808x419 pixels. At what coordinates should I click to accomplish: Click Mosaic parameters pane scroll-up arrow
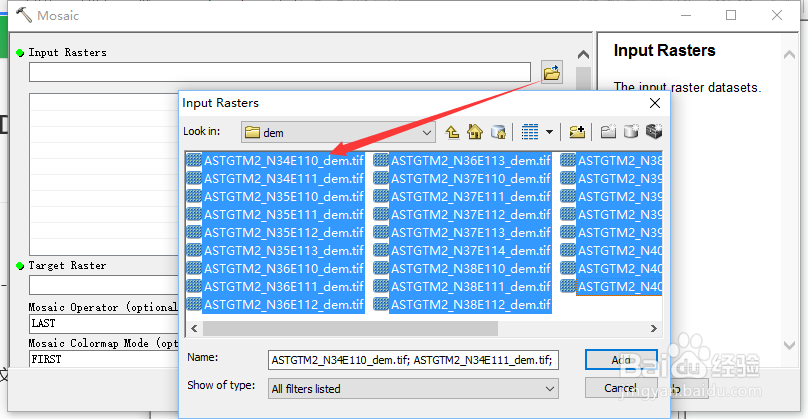583,54
